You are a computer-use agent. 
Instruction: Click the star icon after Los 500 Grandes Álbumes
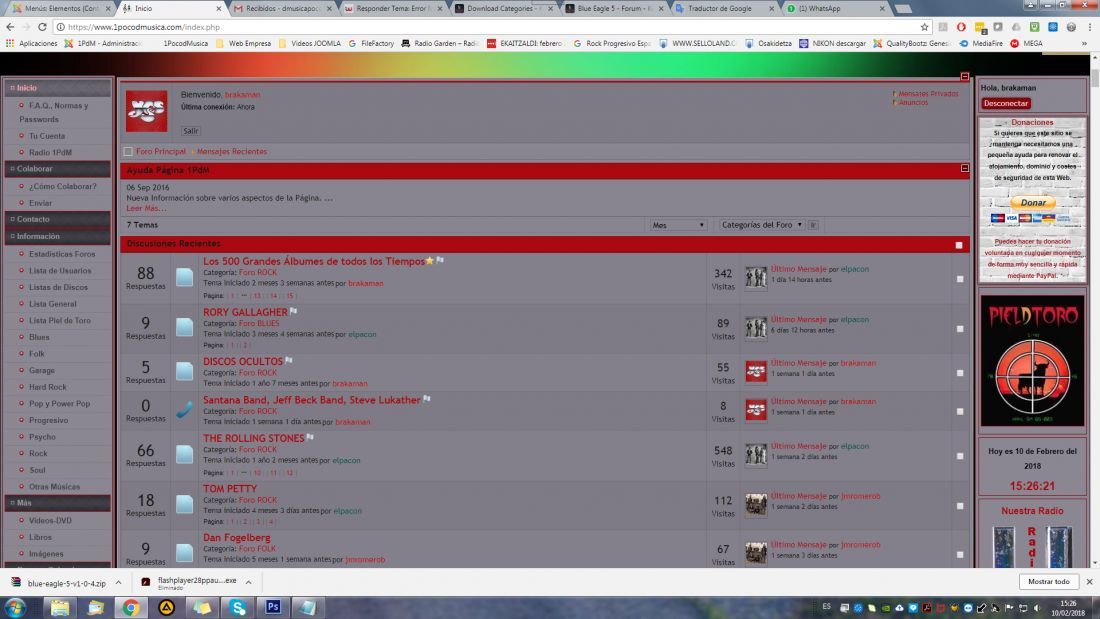pyautogui.click(x=429, y=260)
